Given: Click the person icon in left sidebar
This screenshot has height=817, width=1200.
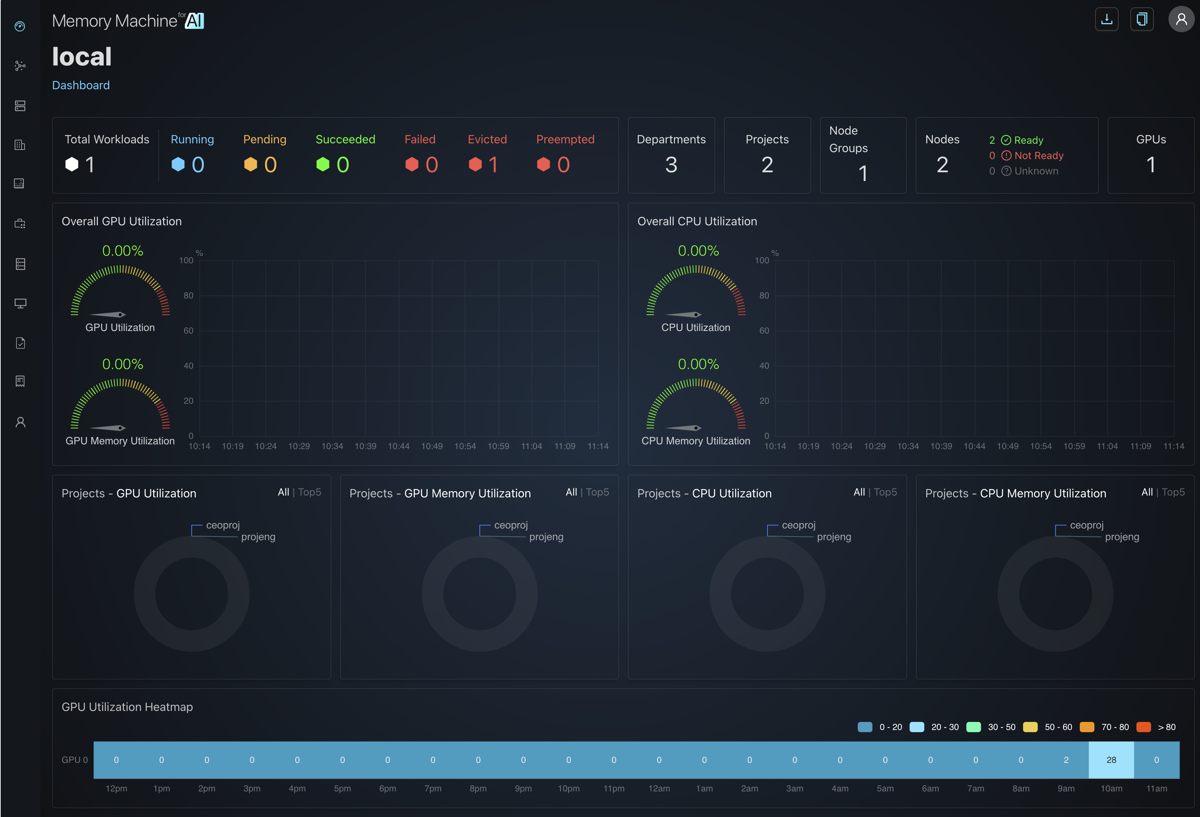Looking at the screenshot, I should [20, 422].
